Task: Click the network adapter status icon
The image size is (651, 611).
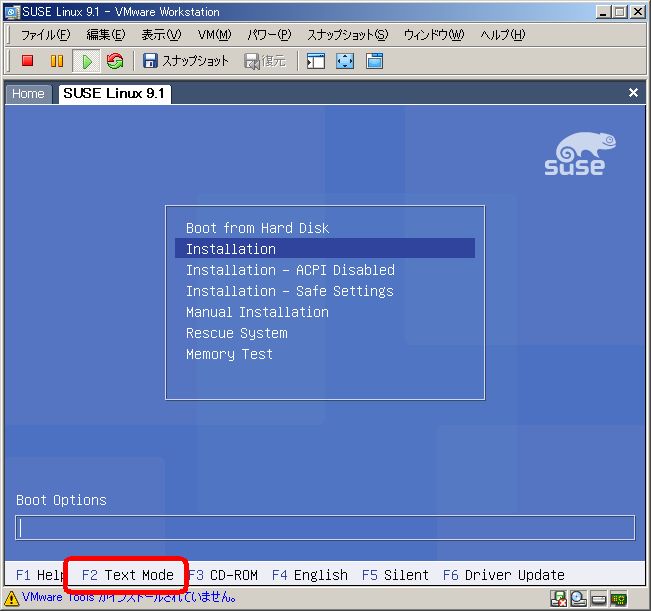Action: (619, 599)
